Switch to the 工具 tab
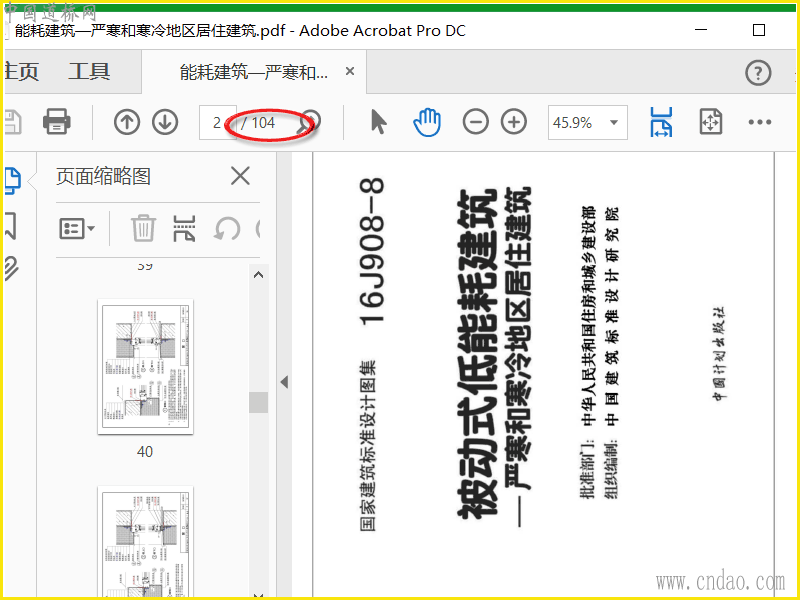Viewport: 800px width, 600px height. click(89, 71)
